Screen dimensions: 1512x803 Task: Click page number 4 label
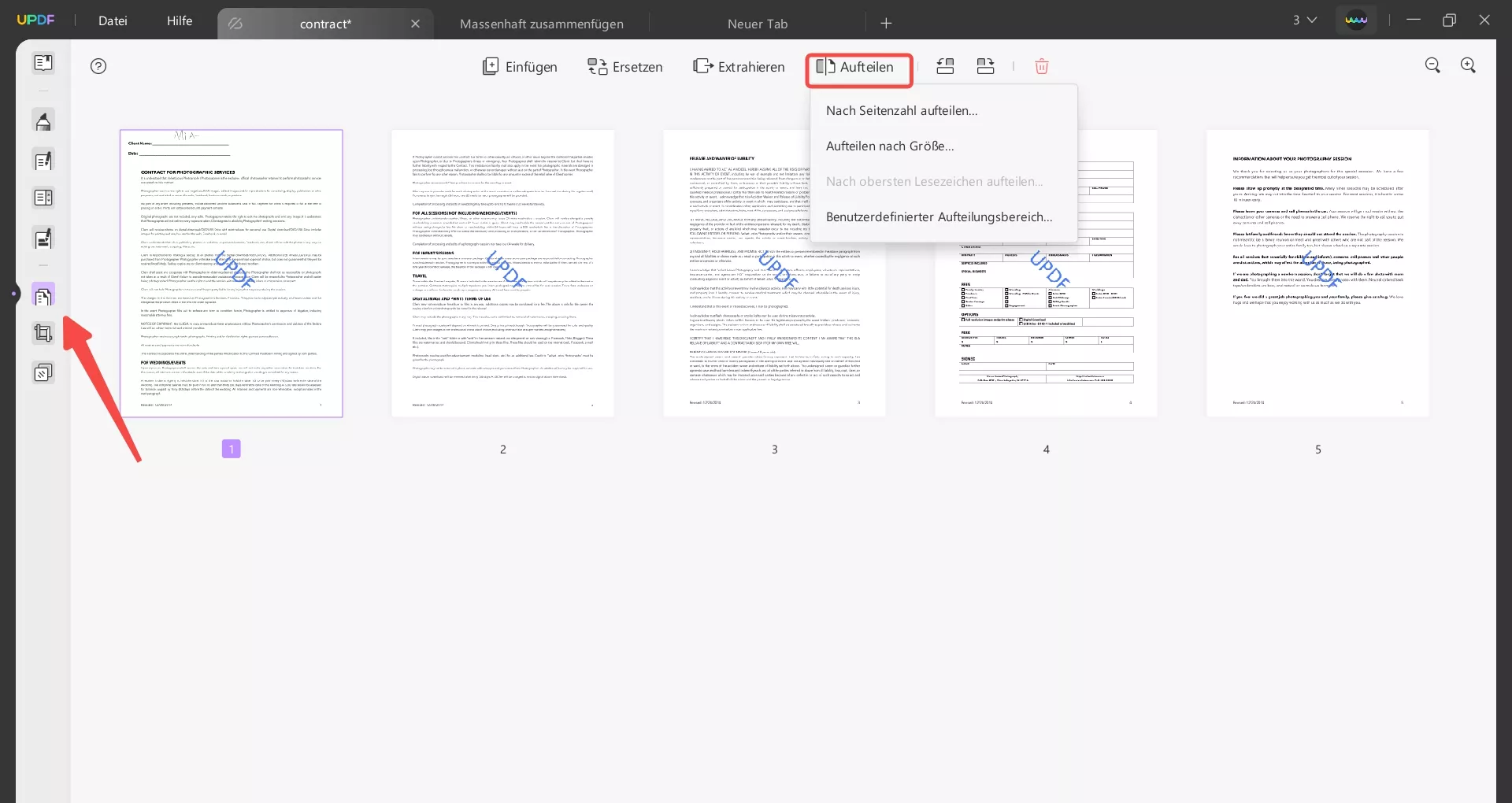pyautogui.click(x=1047, y=450)
